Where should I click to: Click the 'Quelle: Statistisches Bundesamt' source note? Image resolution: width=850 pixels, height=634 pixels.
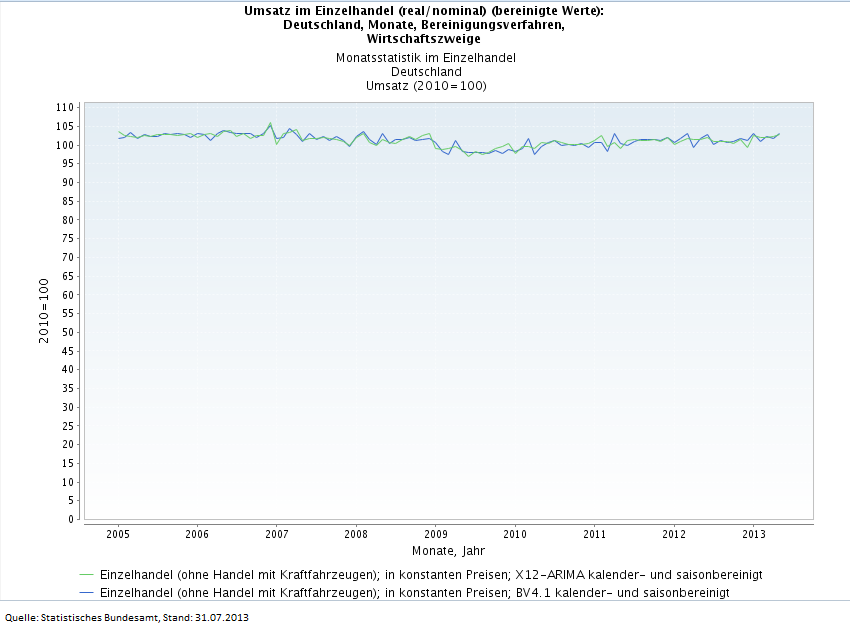pyautogui.click(x=127, y=617)
